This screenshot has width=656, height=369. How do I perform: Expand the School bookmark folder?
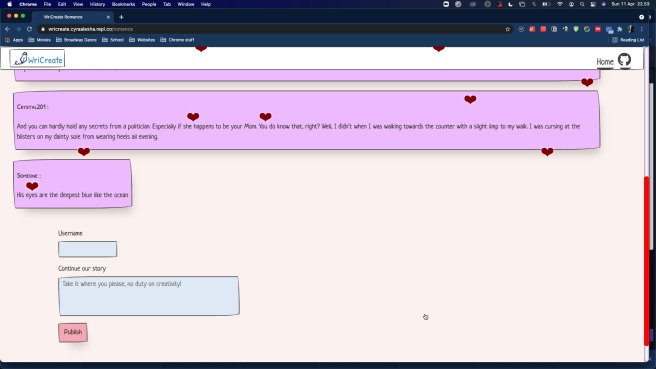[x=113, y=40]
